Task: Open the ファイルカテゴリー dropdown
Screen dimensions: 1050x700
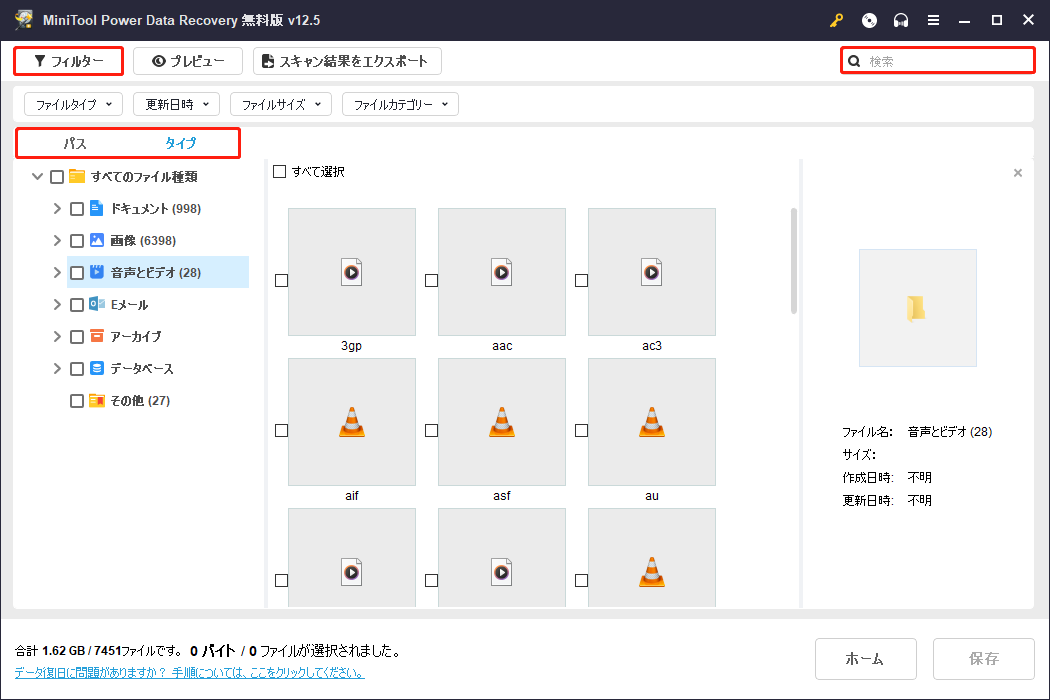Action: (400, 104)
